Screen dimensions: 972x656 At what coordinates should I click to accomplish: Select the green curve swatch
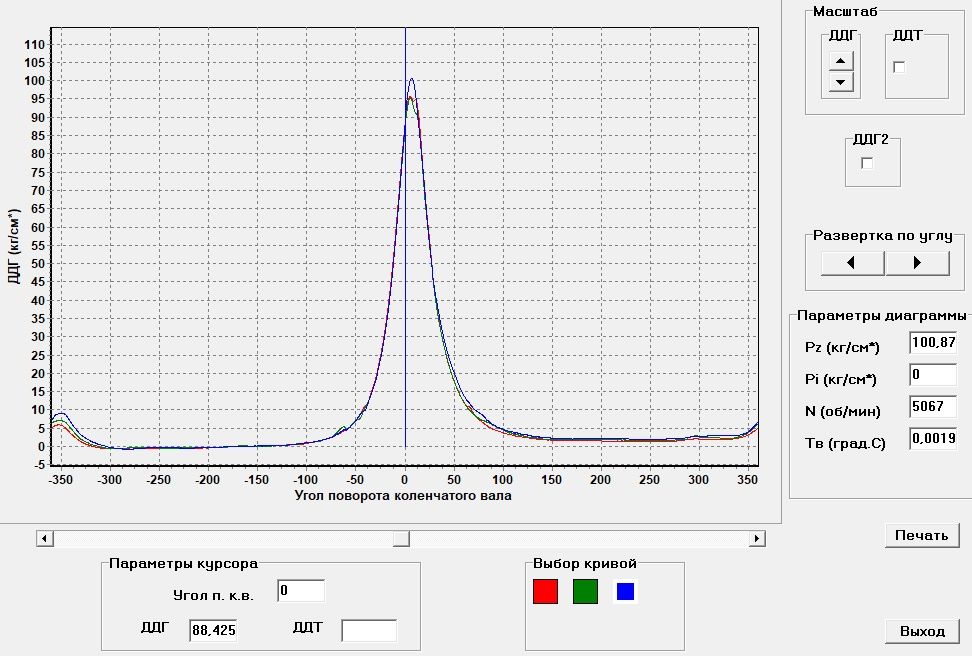point(585,592)
